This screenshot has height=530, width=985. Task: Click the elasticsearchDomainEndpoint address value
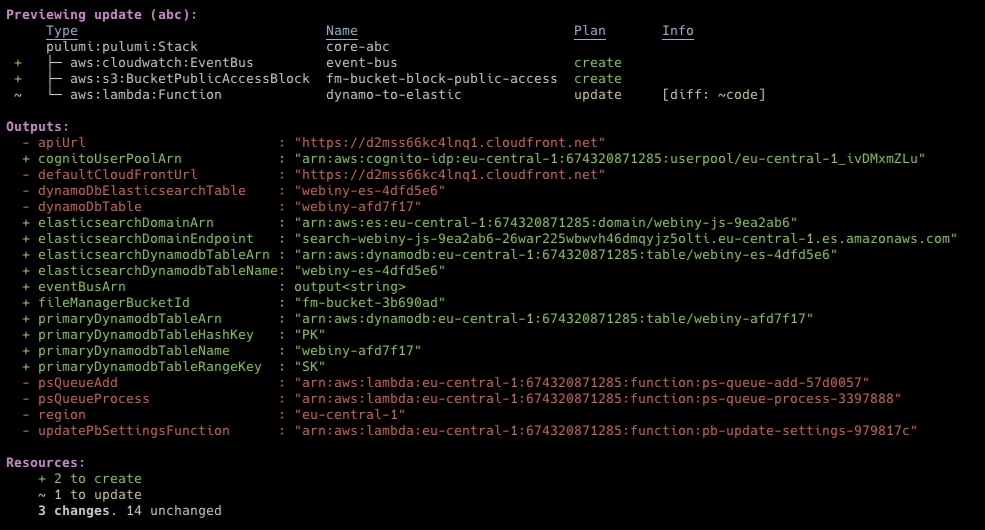(x=625, y=239)
